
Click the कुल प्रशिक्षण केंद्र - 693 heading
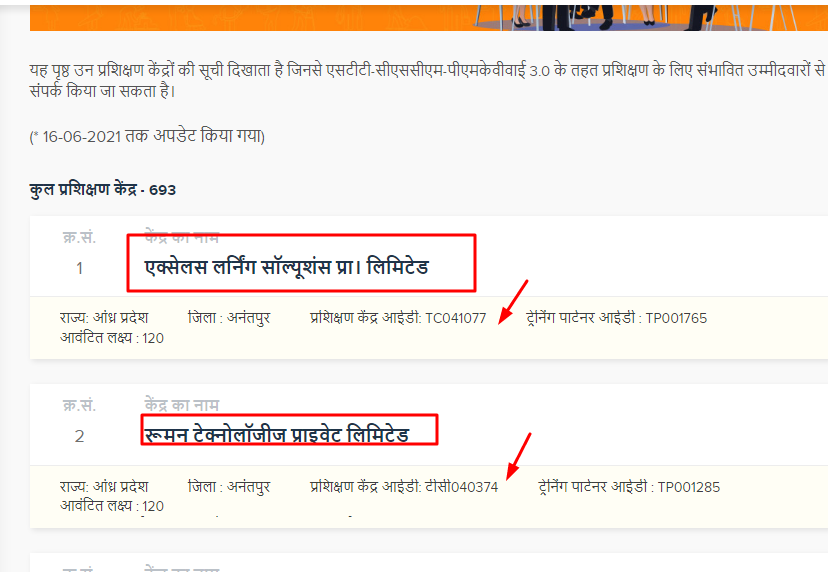[x=102, y=189]
